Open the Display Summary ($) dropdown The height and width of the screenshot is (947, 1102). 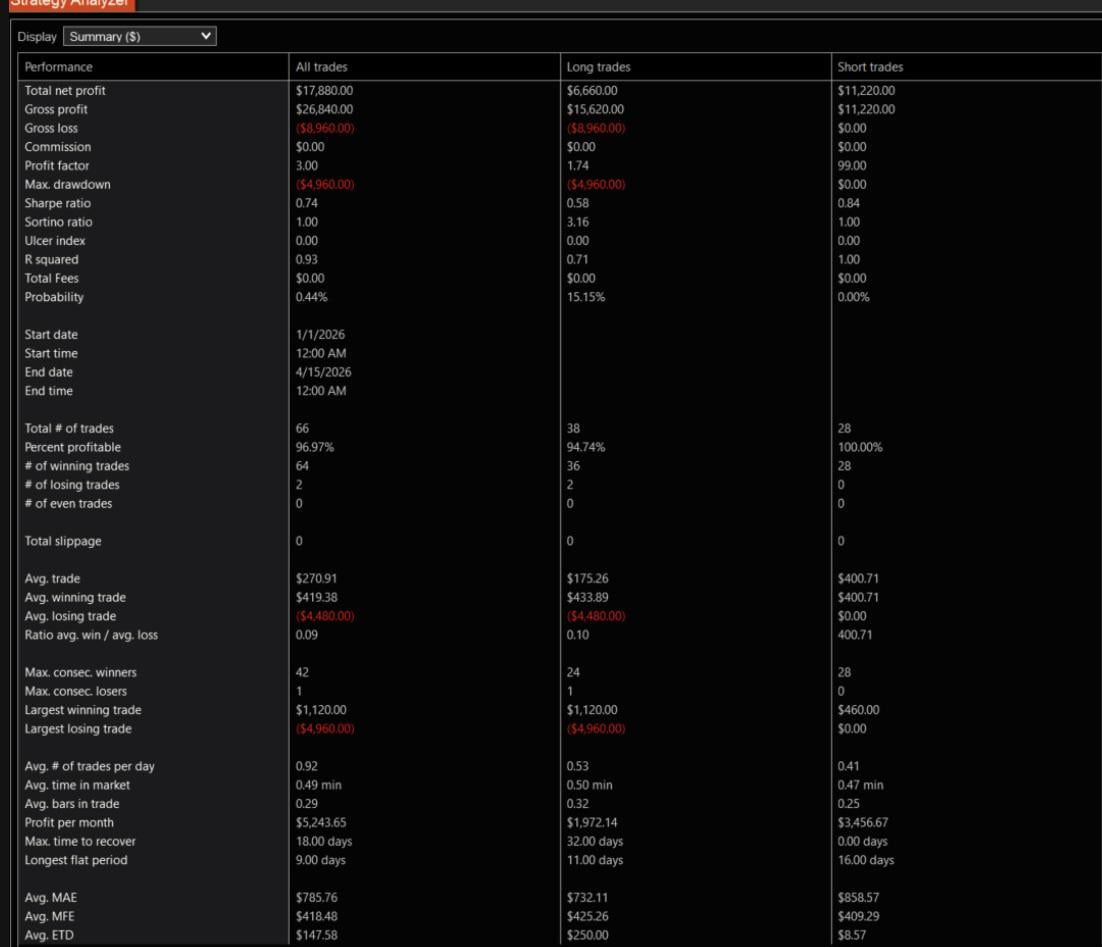pos(140,37)
